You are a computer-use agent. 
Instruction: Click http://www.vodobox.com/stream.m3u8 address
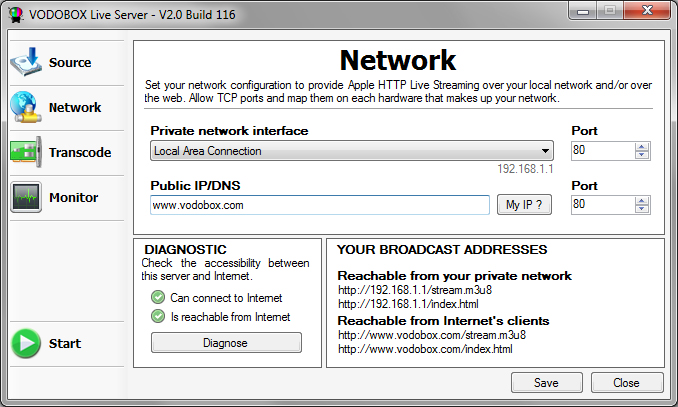point(432,335)
